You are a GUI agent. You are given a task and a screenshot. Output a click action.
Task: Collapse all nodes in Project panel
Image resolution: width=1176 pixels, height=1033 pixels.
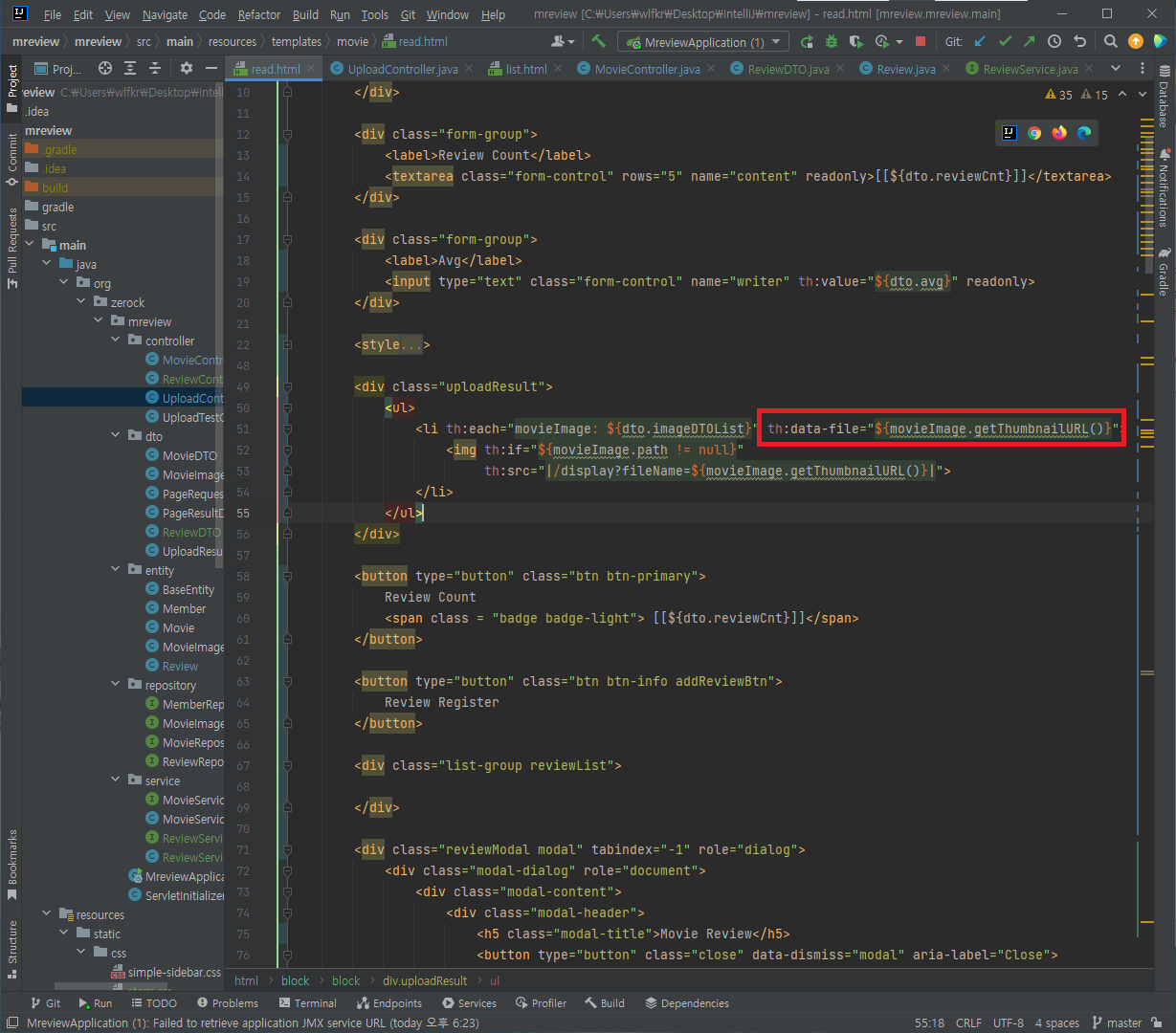coord(155,69)
